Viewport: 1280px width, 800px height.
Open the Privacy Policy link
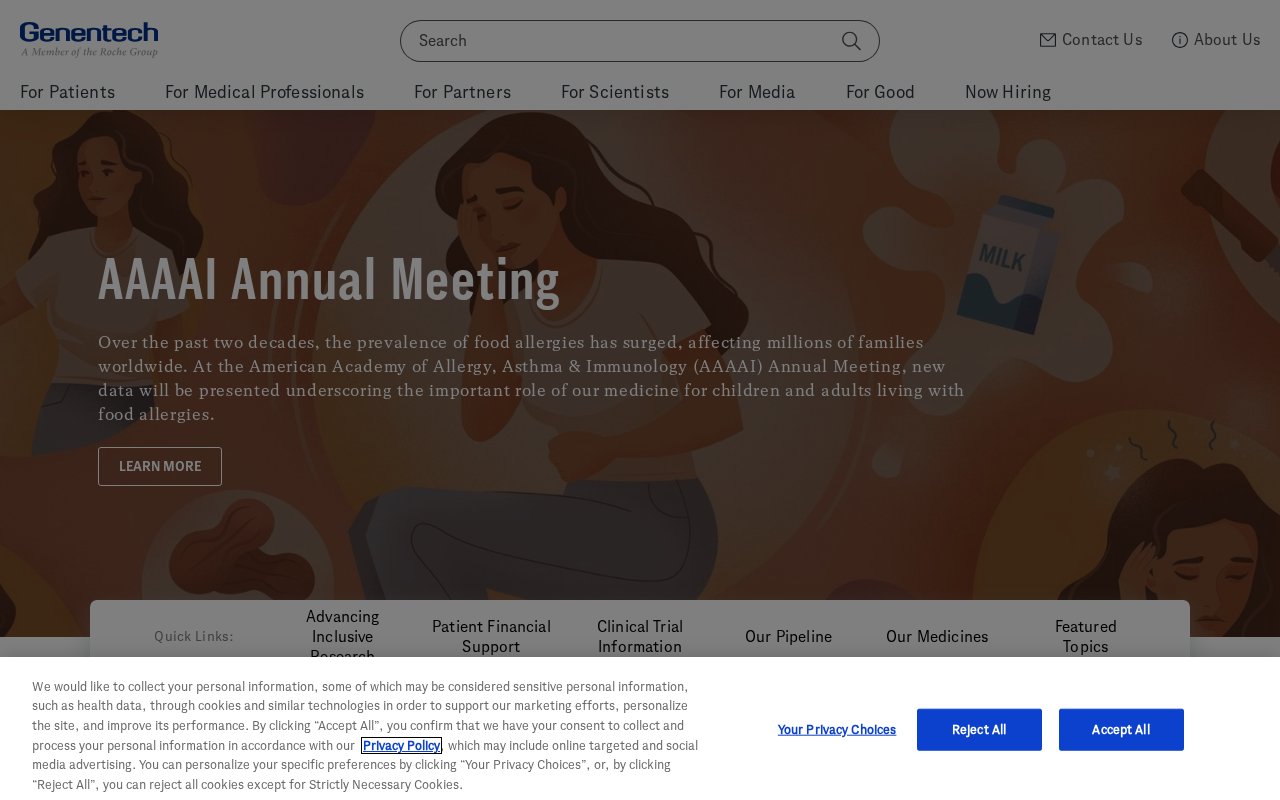[401, 745]
